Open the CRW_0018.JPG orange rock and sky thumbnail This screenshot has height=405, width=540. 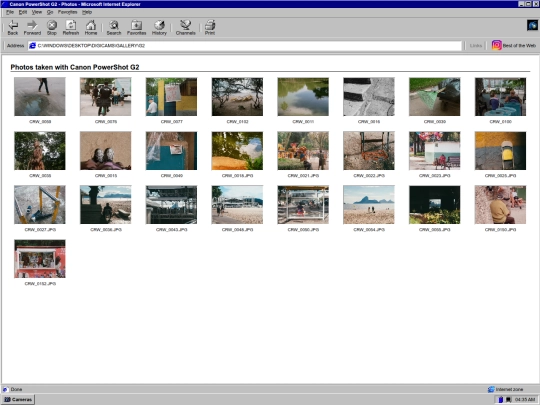(237, 150)
